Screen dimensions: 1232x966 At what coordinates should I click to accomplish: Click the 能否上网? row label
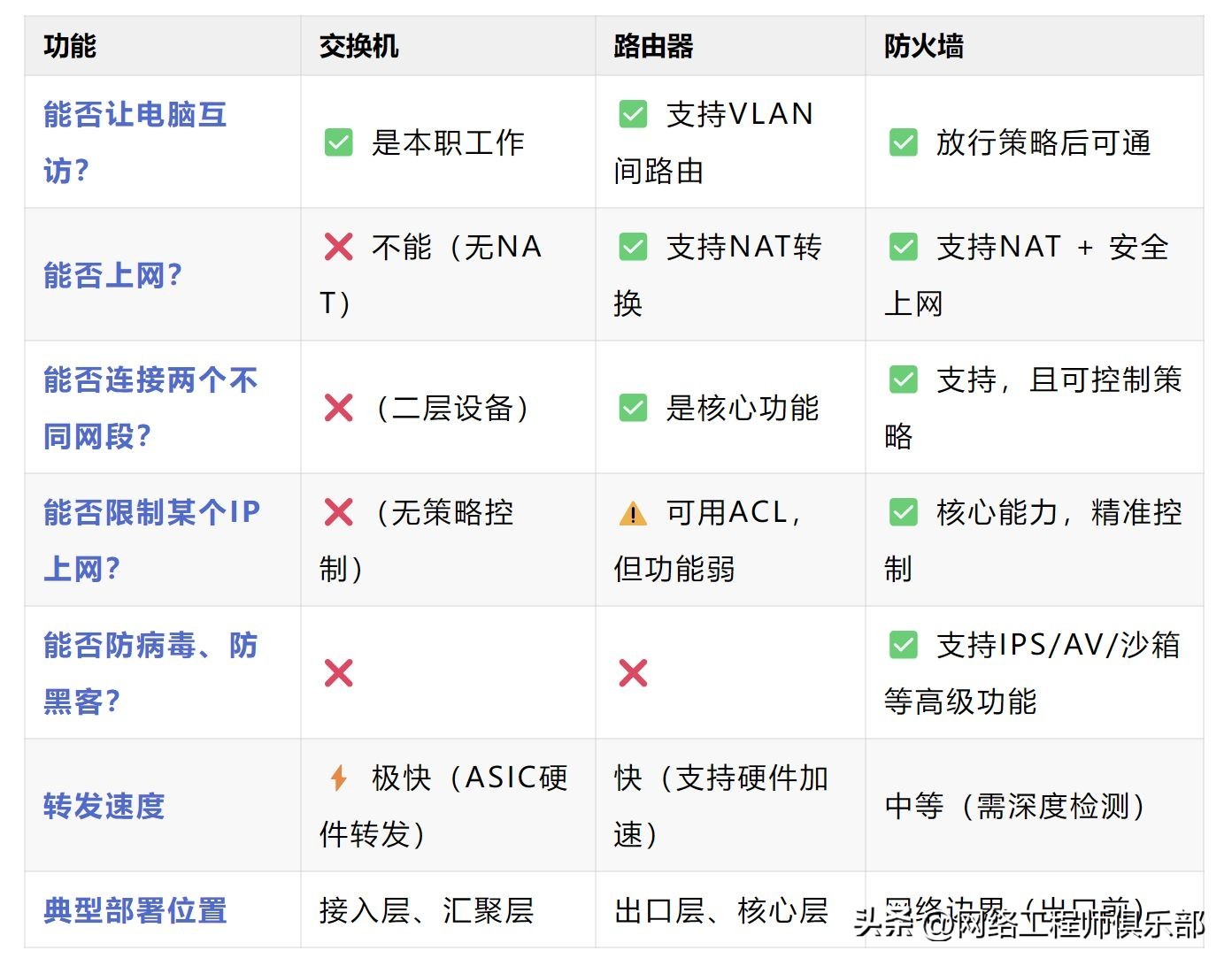[113, 275]
